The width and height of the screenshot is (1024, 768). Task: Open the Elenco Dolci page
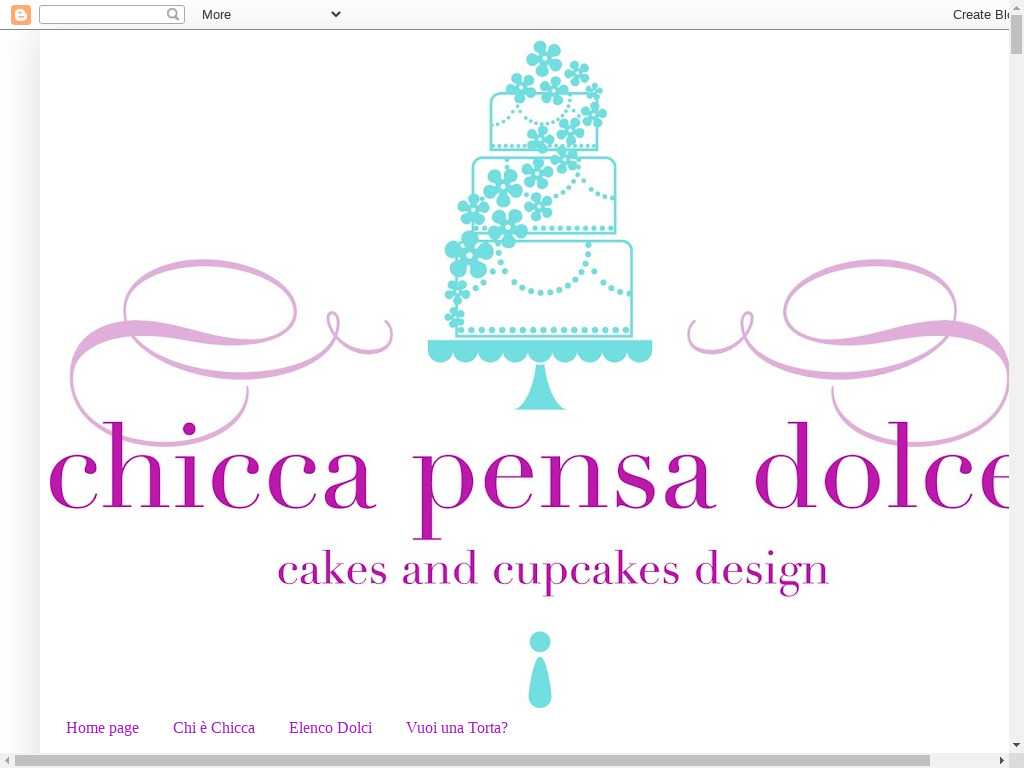click(330, 728)
